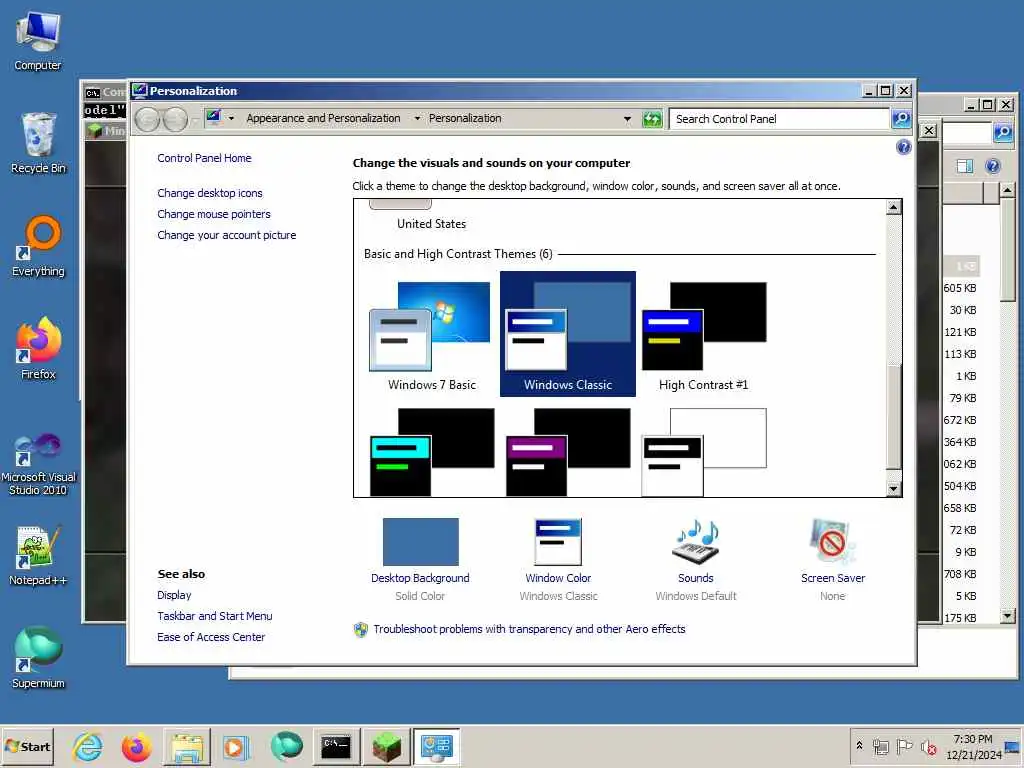
Task: Open the Action Center flag tray icon
Action: tap(904, 746)
